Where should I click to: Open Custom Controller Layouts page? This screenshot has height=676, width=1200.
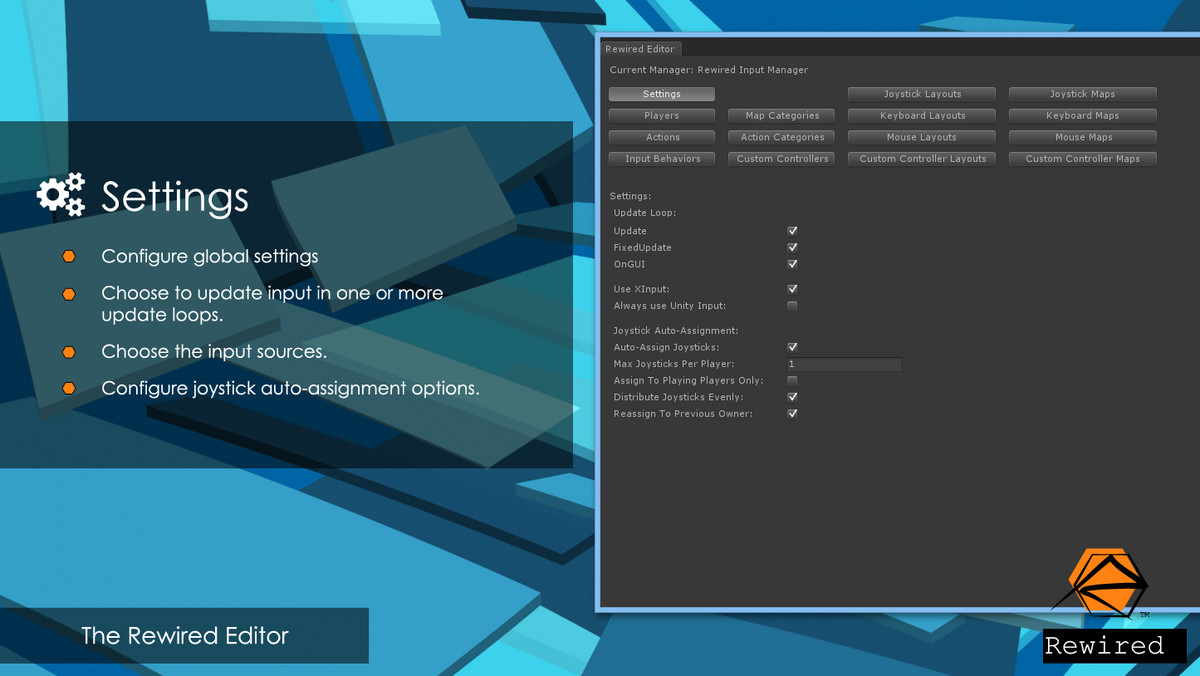[922, 159]
